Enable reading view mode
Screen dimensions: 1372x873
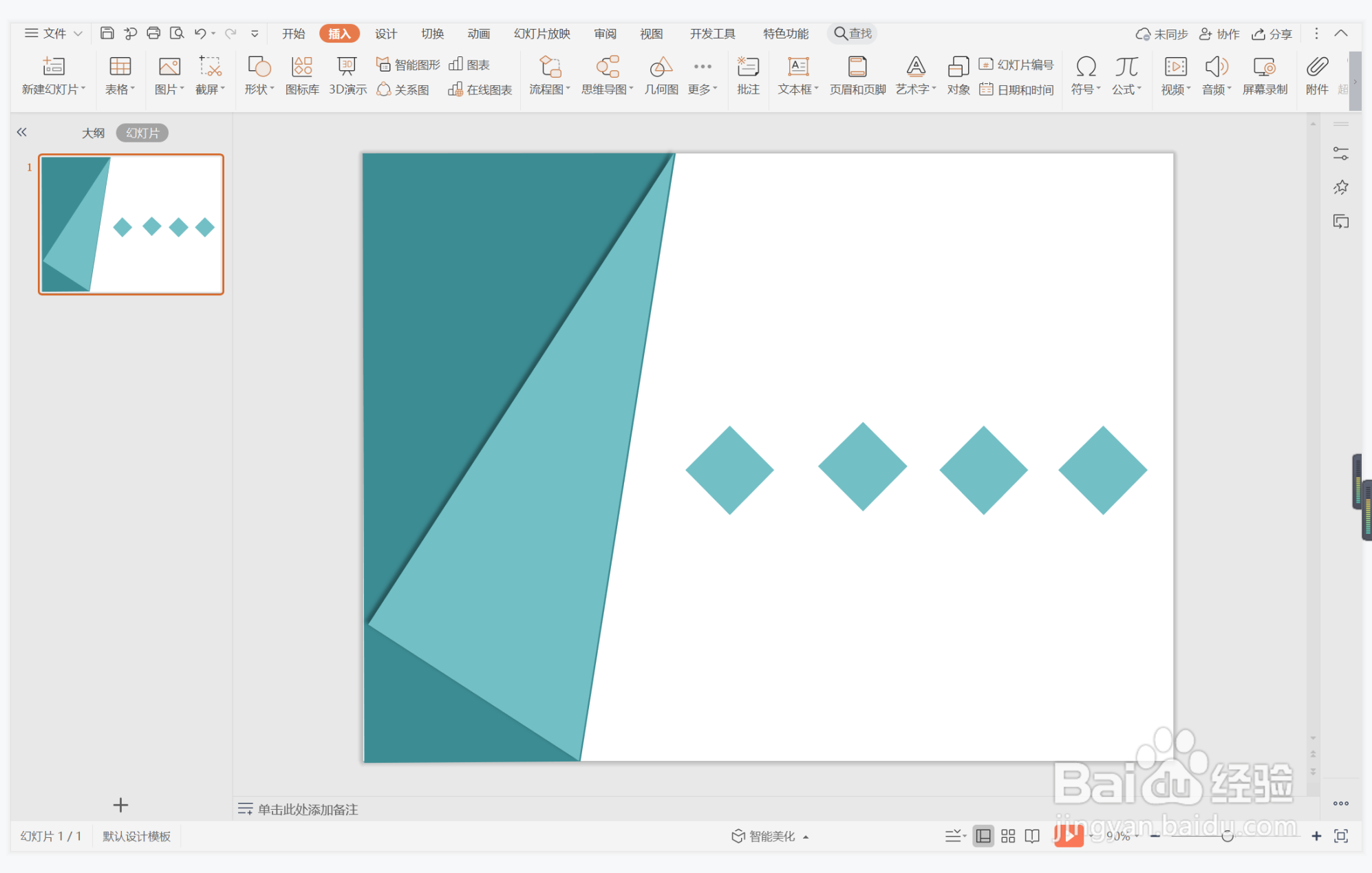tap(1032, 836)
